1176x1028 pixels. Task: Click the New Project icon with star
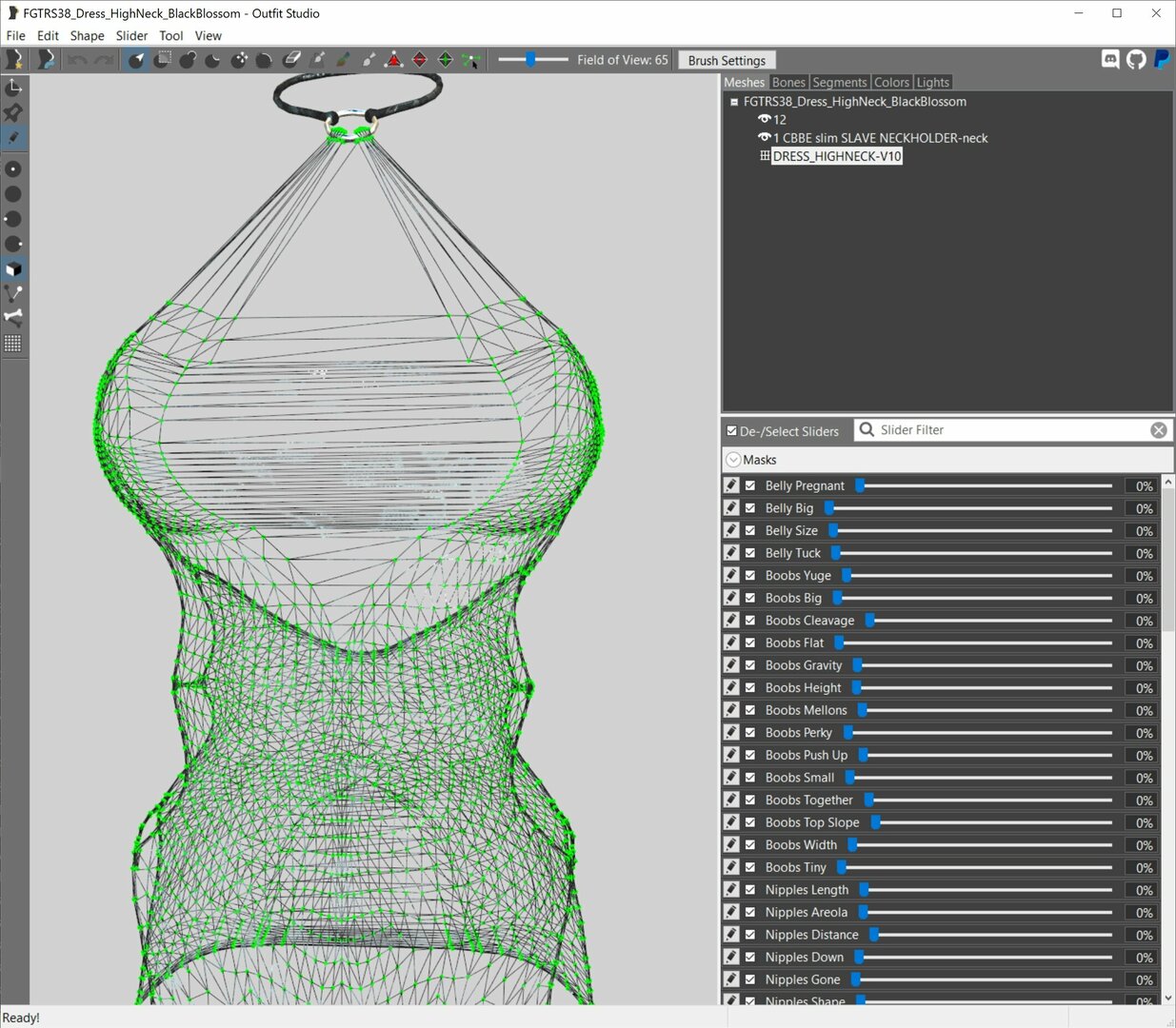point(14,60)
